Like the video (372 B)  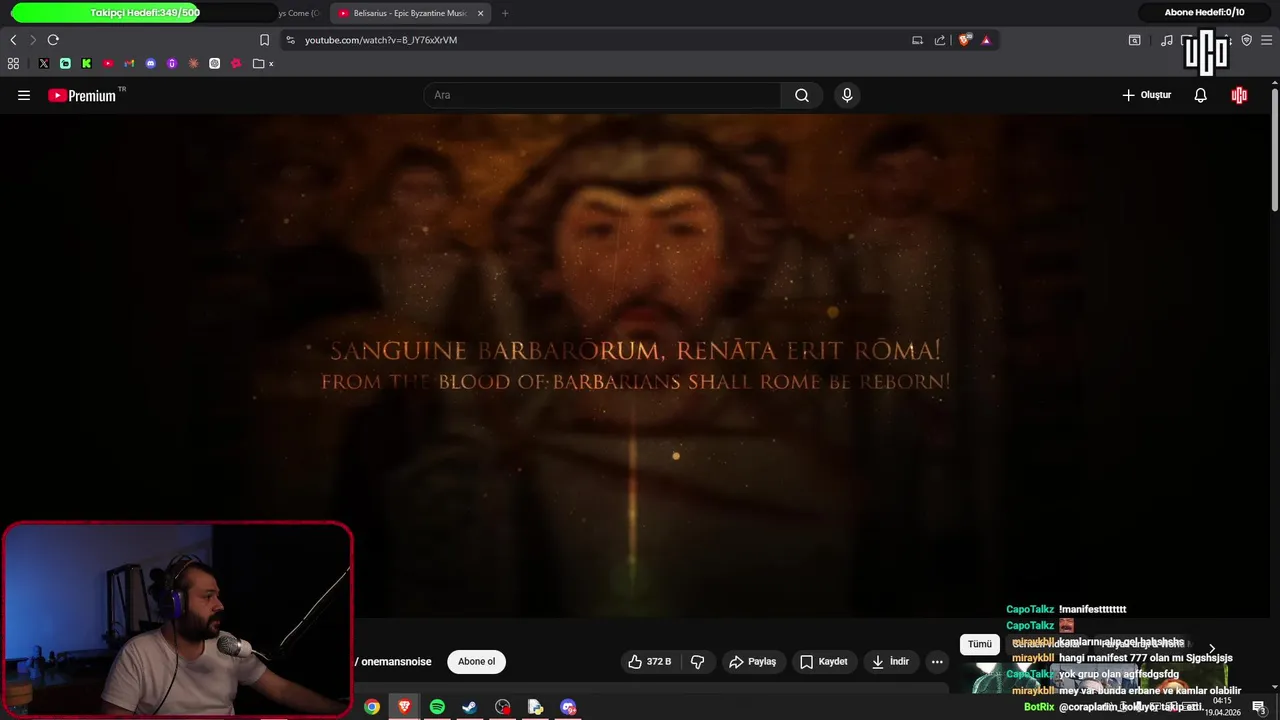pos(650,662)
